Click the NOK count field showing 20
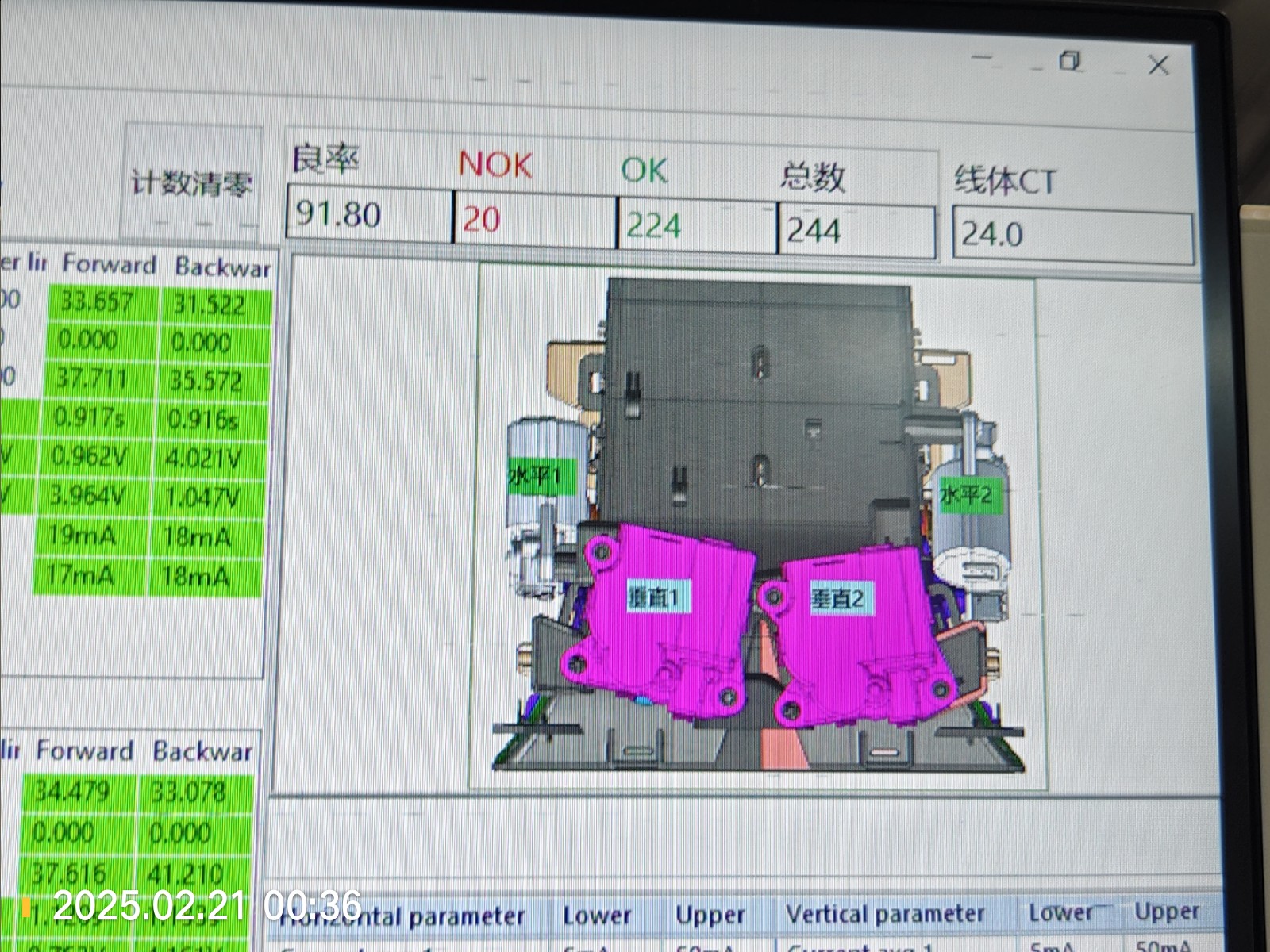This screenshot has width=1270, height=952. pos(534,219)
